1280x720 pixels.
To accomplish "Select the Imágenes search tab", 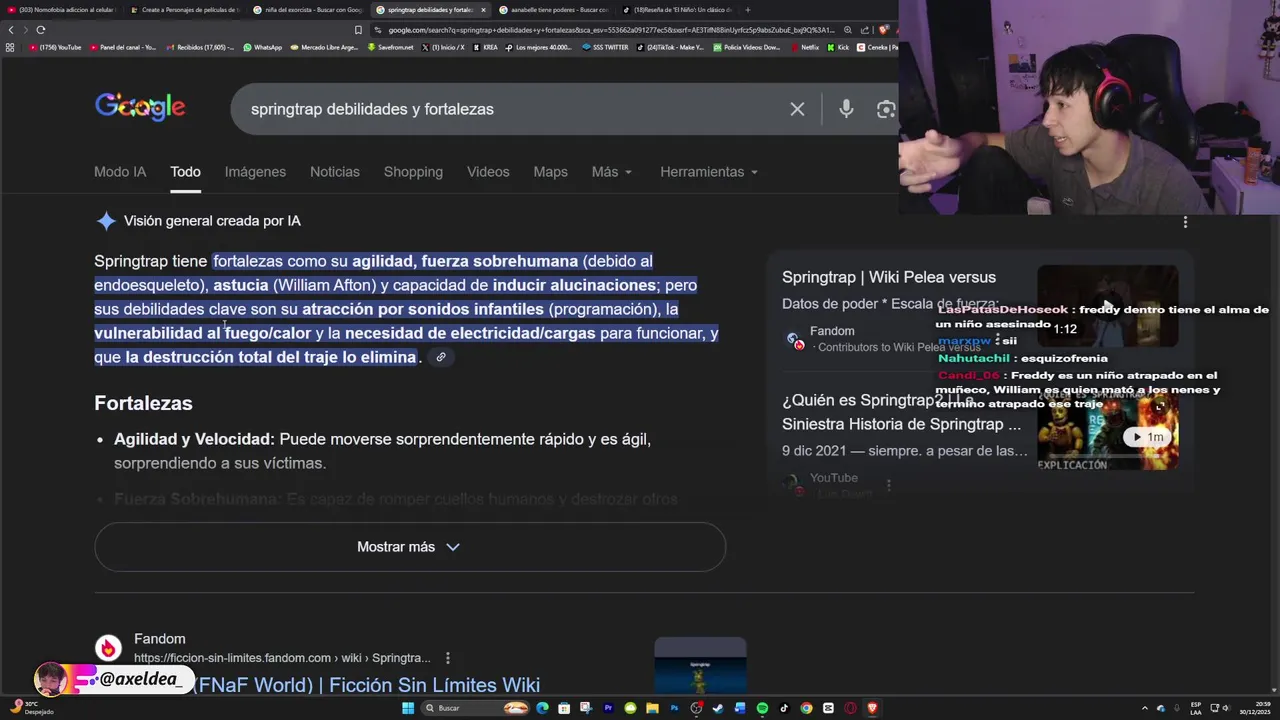I will pyautogui.click(x=255, y=172).
